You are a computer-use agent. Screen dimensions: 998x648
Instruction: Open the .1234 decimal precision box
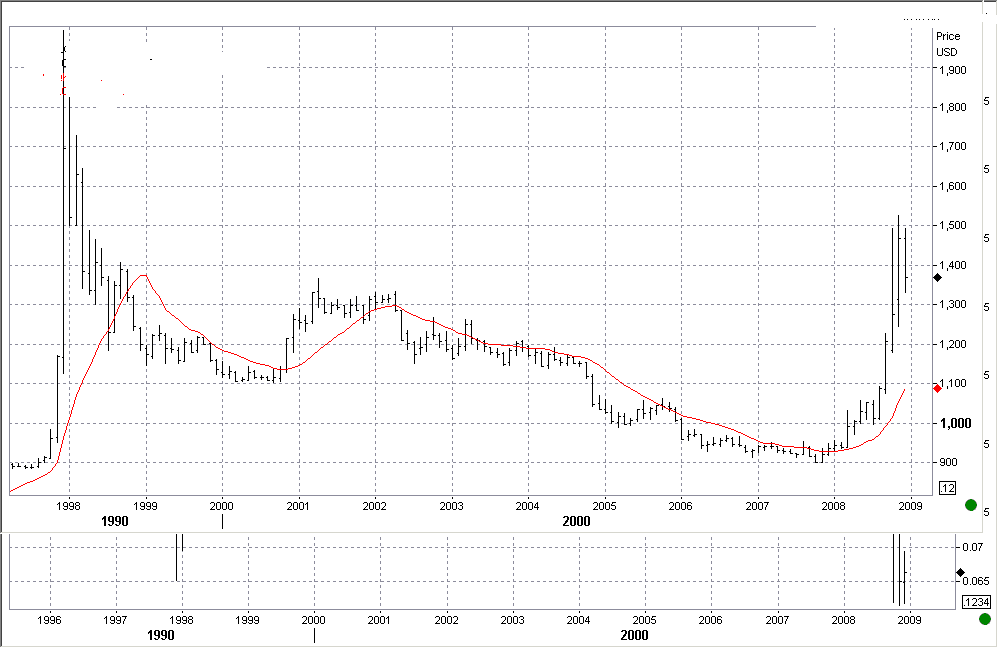click(x=976, y=602)
